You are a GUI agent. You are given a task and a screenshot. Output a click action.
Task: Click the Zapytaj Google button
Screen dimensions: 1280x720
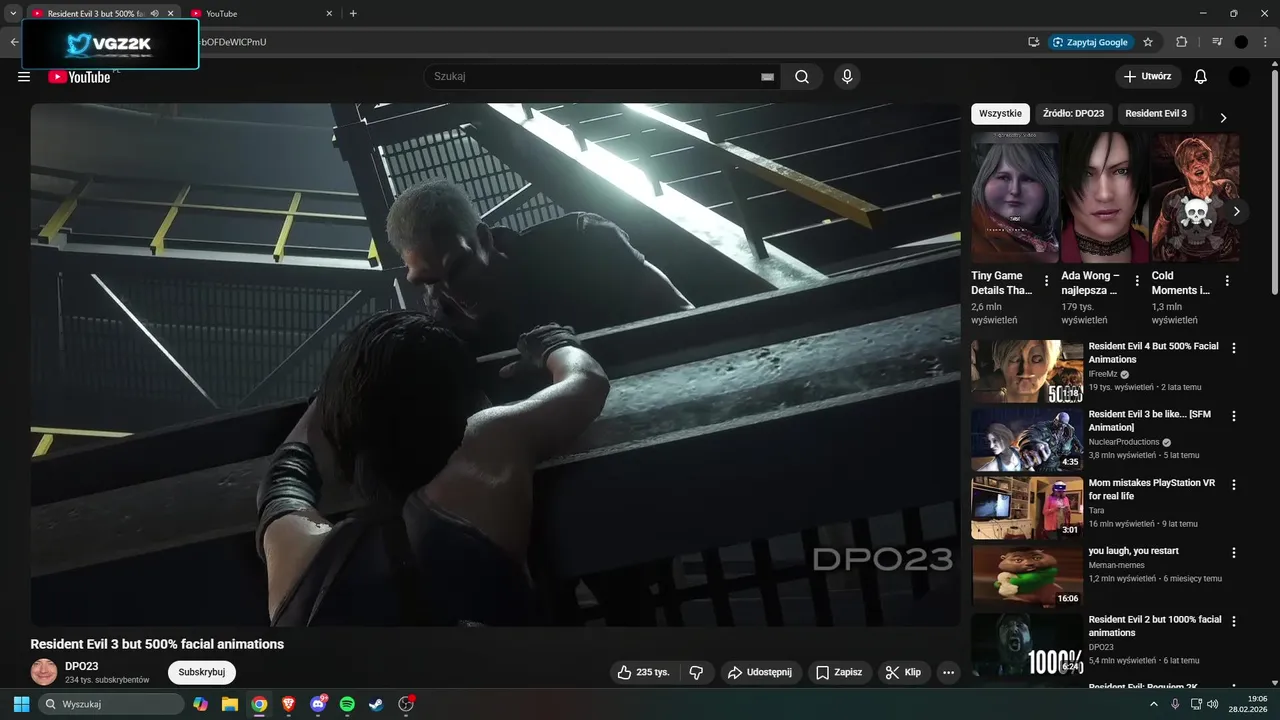pos(1091,42)
